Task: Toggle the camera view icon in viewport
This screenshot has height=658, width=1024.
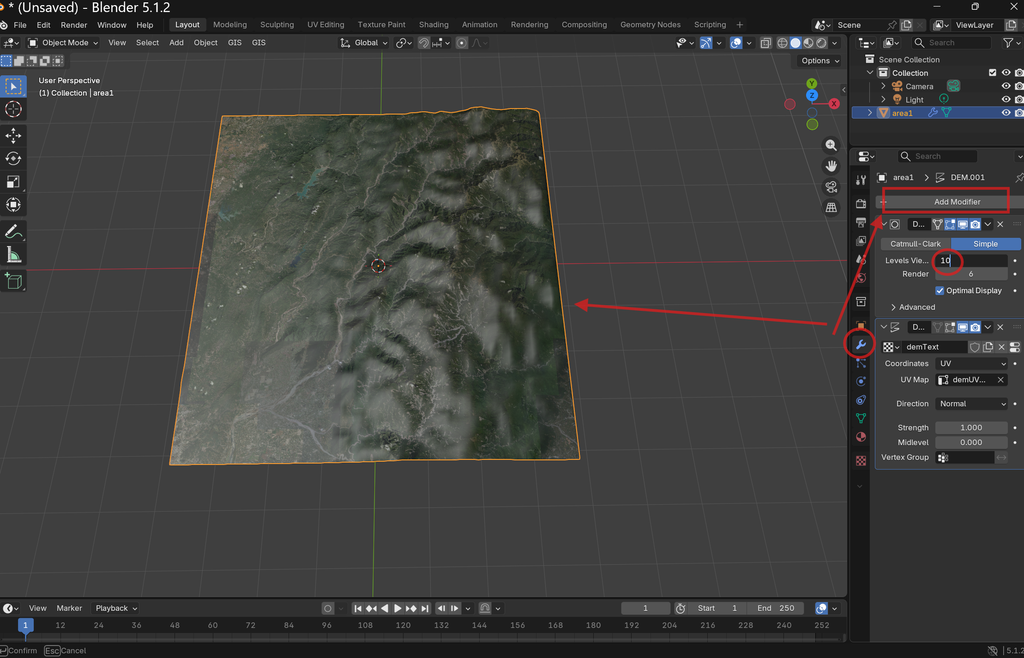Action: point(831,187)
